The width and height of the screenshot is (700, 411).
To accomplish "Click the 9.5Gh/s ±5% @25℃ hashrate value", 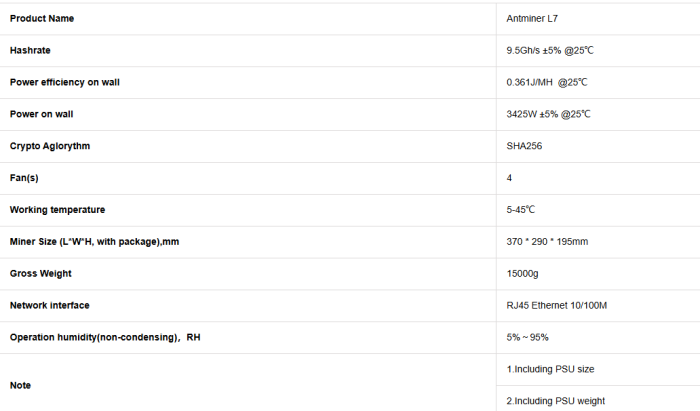I will click(550, 50).
